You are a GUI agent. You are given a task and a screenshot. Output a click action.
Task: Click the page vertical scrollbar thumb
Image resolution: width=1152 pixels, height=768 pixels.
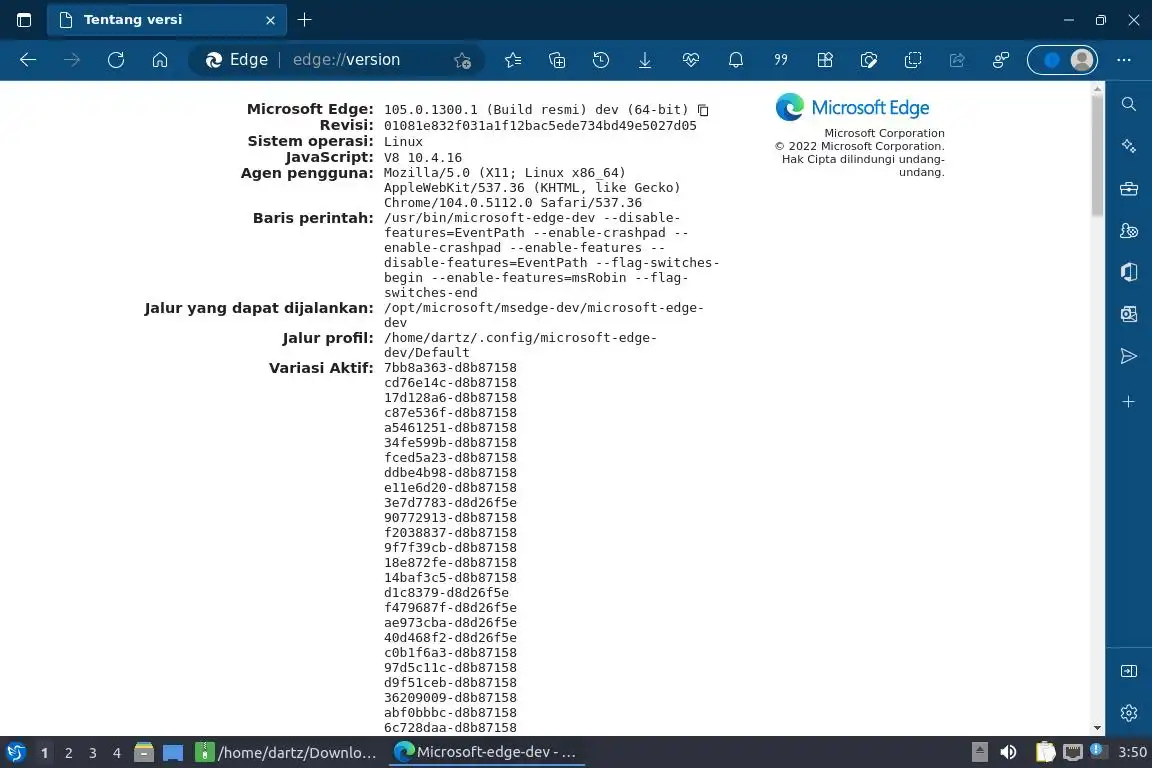point(1098,154)
